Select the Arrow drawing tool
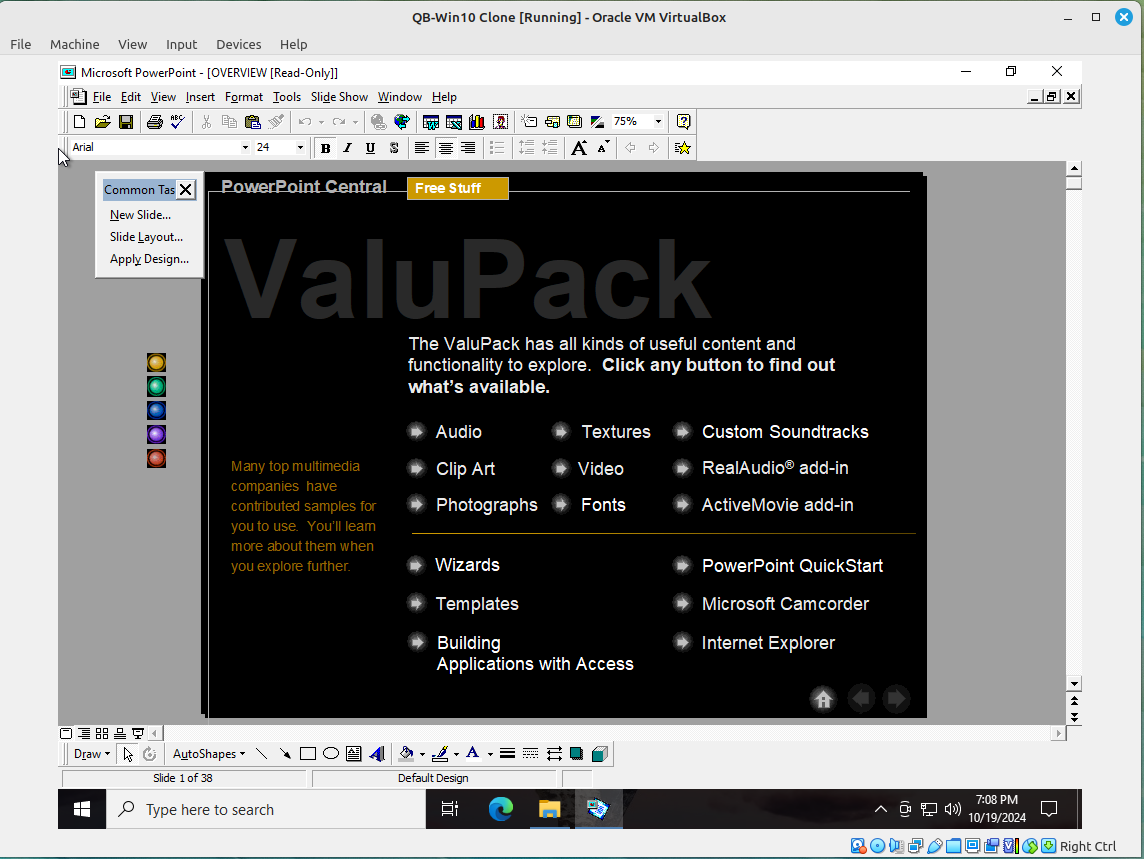The image size is (1144, 859). (285, 754)
